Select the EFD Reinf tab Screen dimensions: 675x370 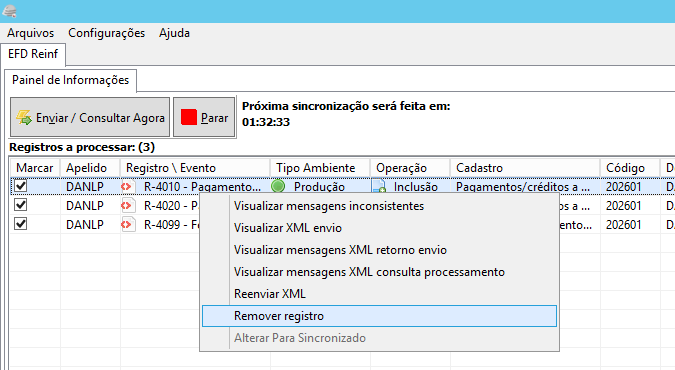pyautogui.click(x=33, y=54)
